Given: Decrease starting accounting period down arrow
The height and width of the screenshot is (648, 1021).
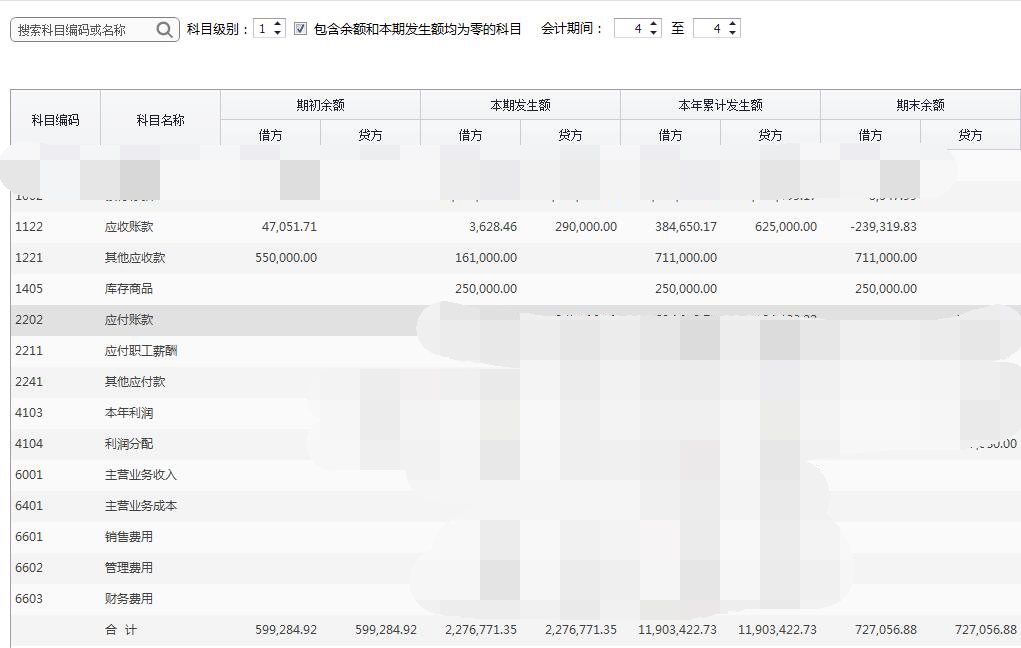Looking at the screenshot, I should 654,34.
